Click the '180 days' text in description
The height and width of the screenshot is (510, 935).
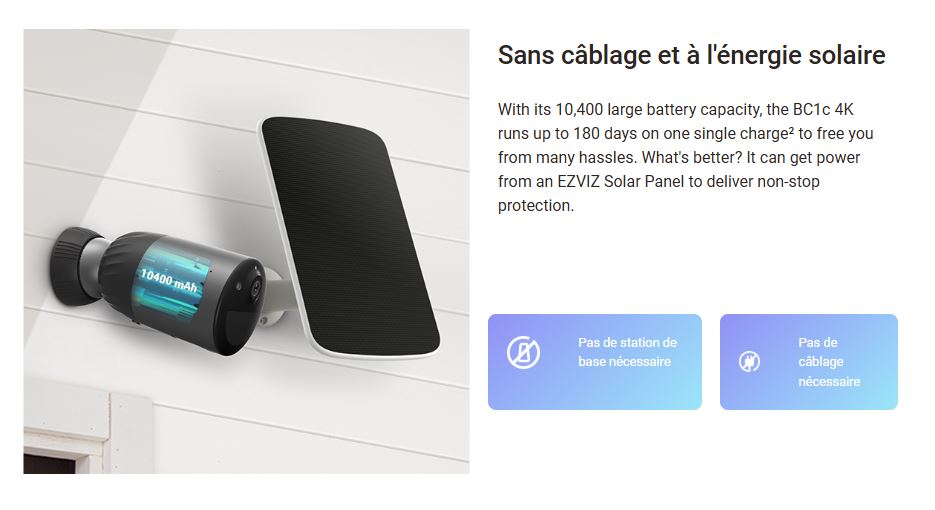tap(605, 134)
